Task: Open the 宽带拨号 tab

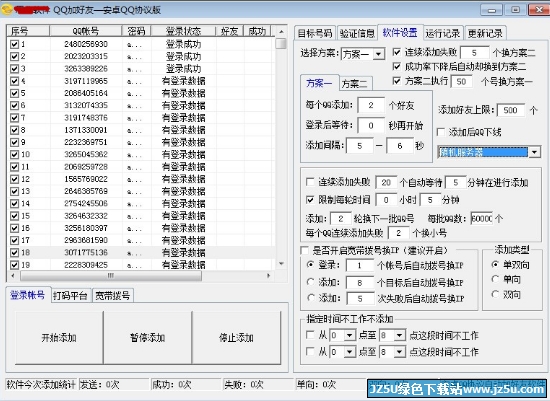Action: tap(113, 296)
